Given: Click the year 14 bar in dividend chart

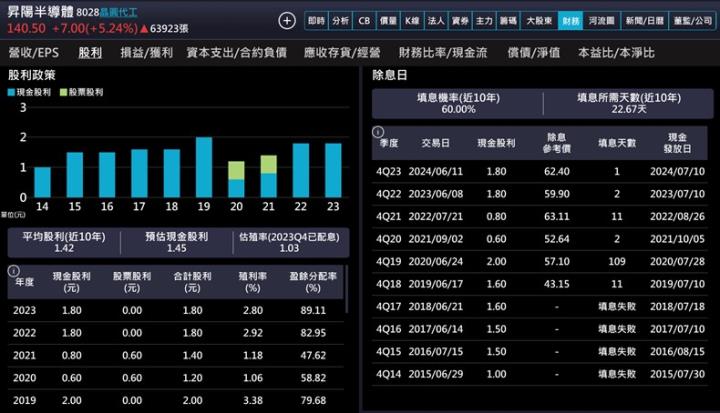Looking at the screenshot, I should tap(42, 182).
